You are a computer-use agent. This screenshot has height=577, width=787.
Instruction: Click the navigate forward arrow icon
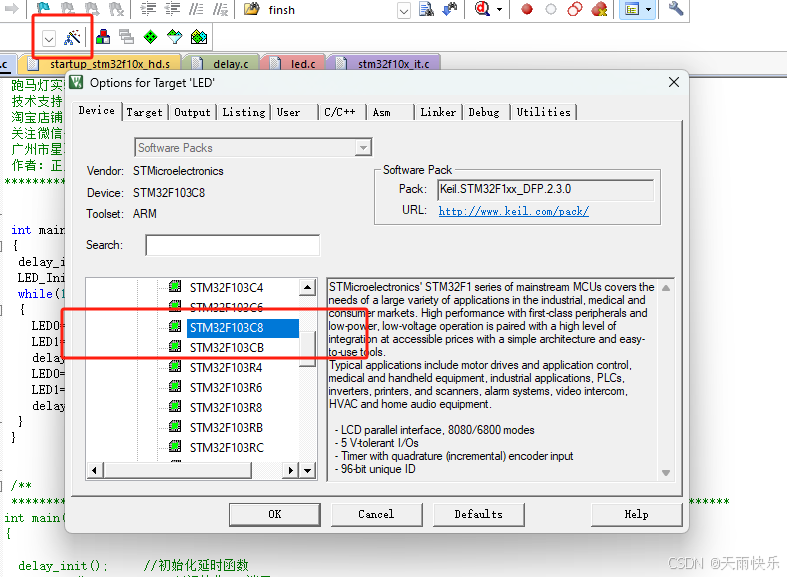click(12, 9)
